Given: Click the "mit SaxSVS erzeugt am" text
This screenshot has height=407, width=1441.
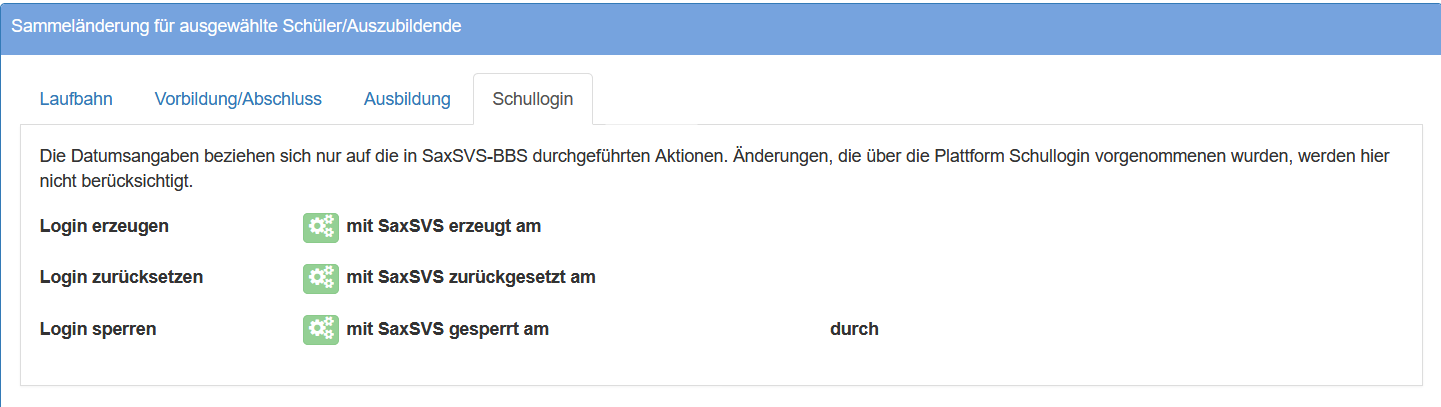Looking at the screenshot, I should [x=443, y=226].
